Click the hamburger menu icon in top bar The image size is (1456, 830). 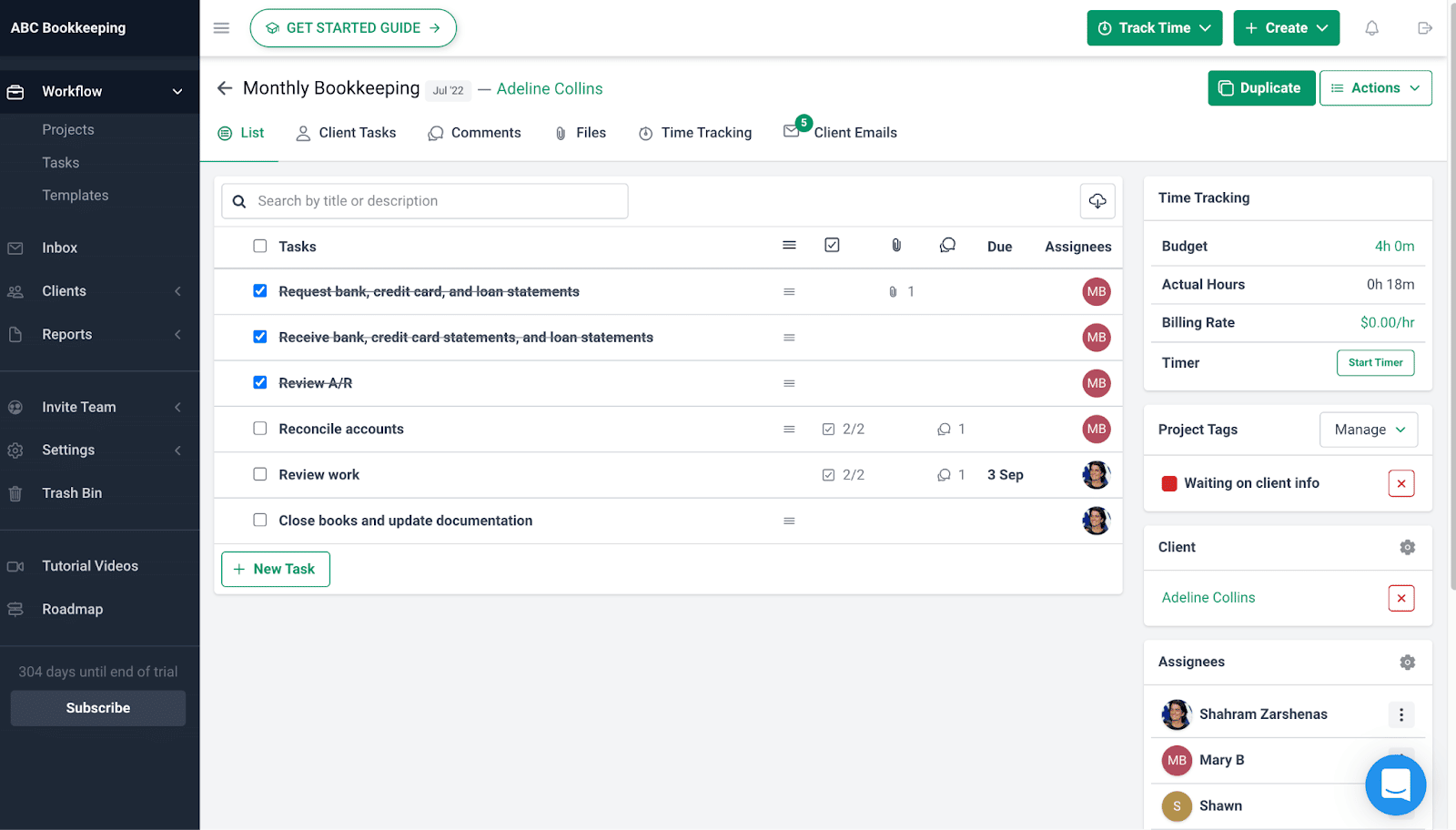click(221, 28)
